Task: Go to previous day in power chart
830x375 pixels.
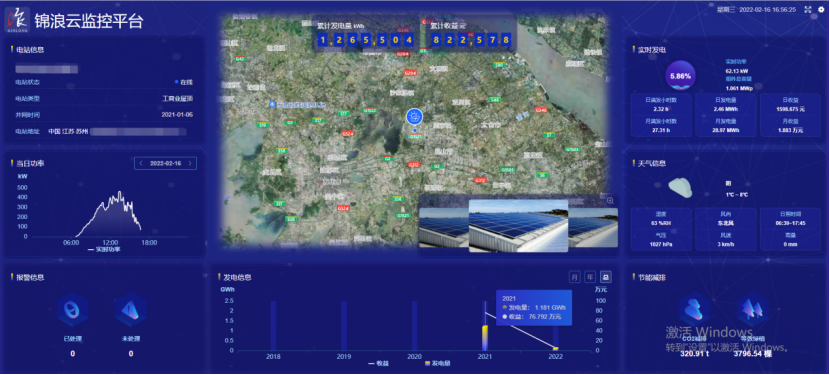Action: 141,164
